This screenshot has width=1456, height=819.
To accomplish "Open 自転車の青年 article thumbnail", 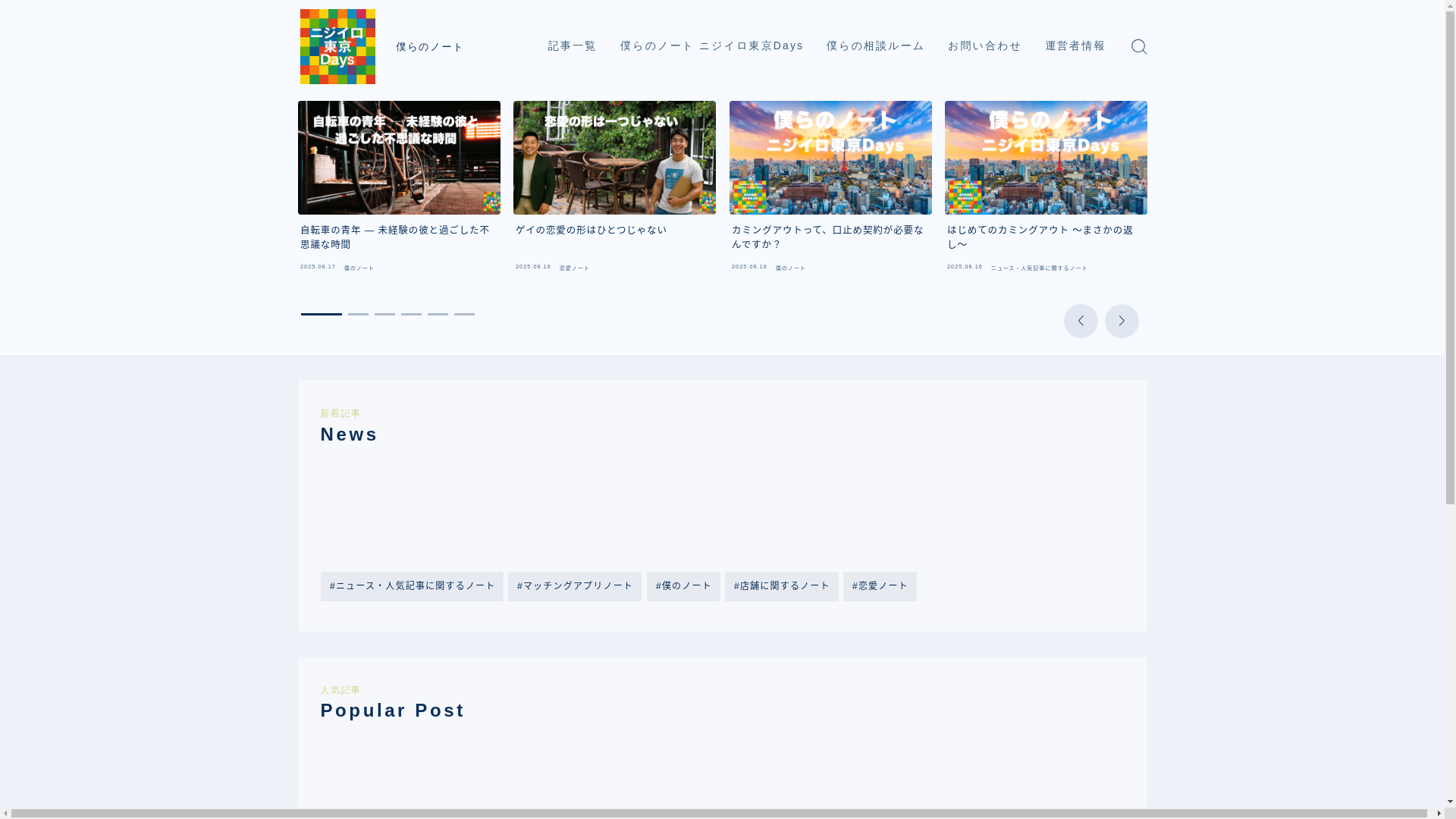I will (x=399, y=158).
